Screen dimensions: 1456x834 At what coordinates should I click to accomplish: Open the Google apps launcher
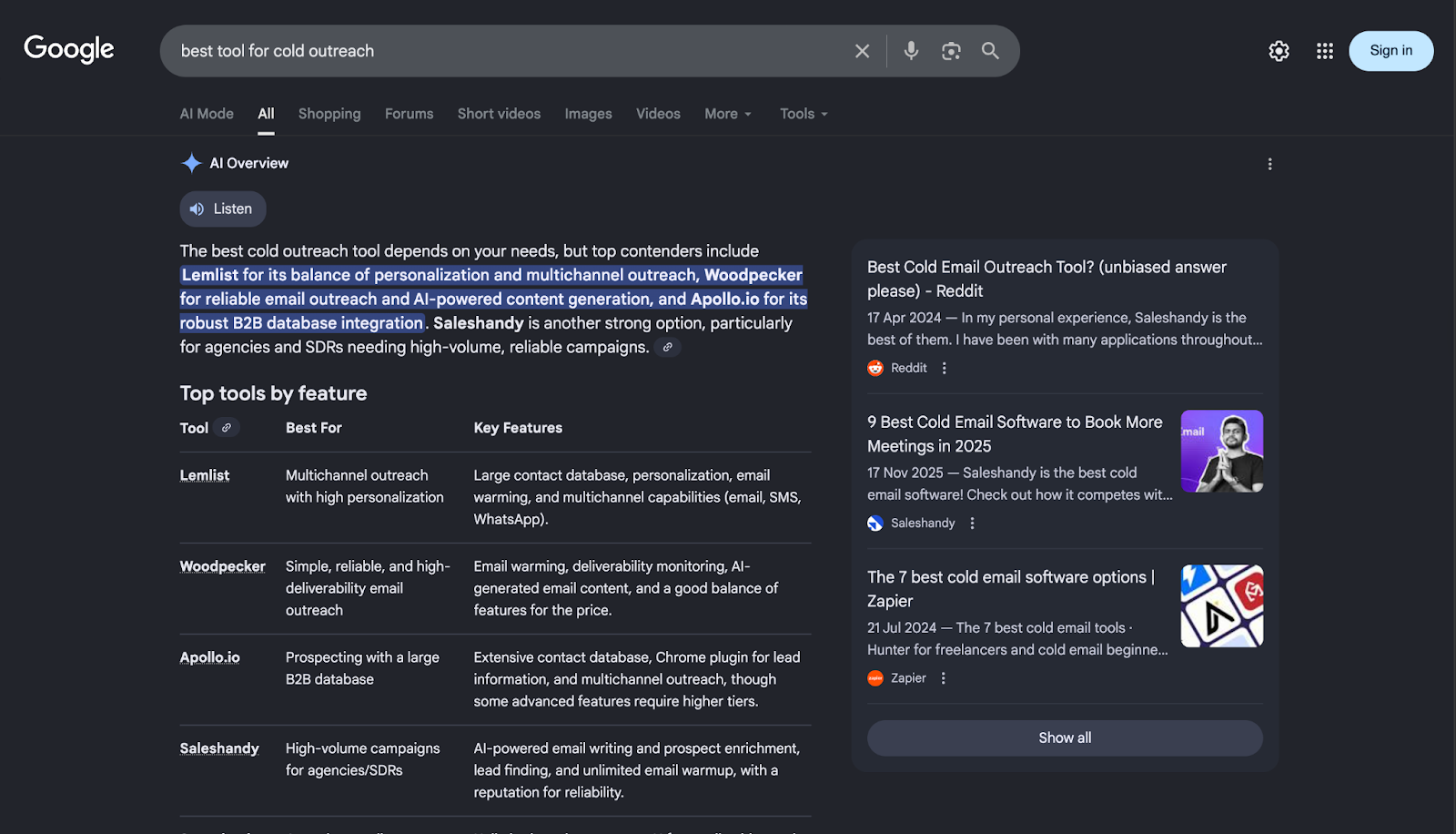pyautogui.click(x=1323, y=51)
